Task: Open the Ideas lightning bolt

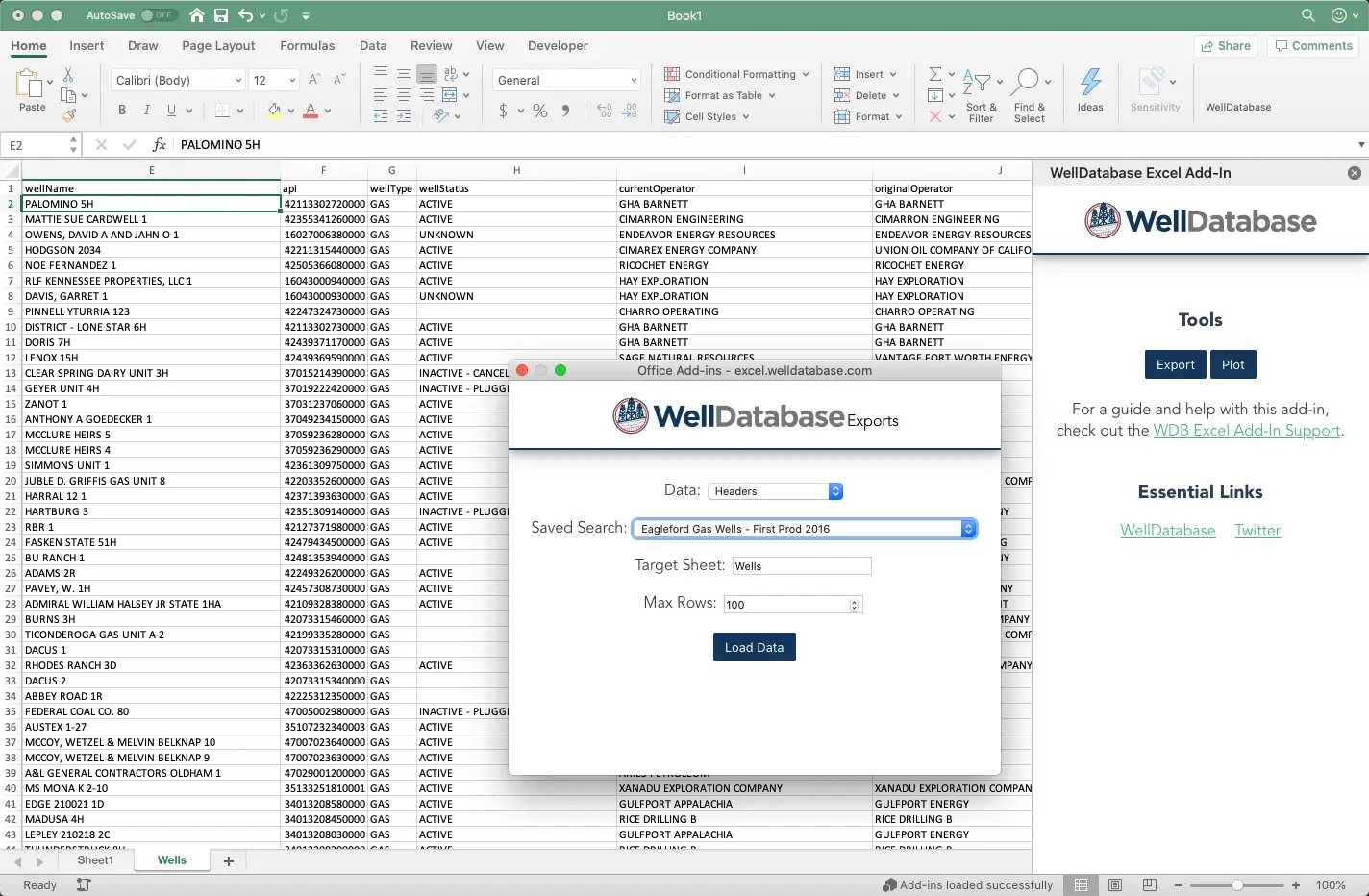Action: [1090, 89]
